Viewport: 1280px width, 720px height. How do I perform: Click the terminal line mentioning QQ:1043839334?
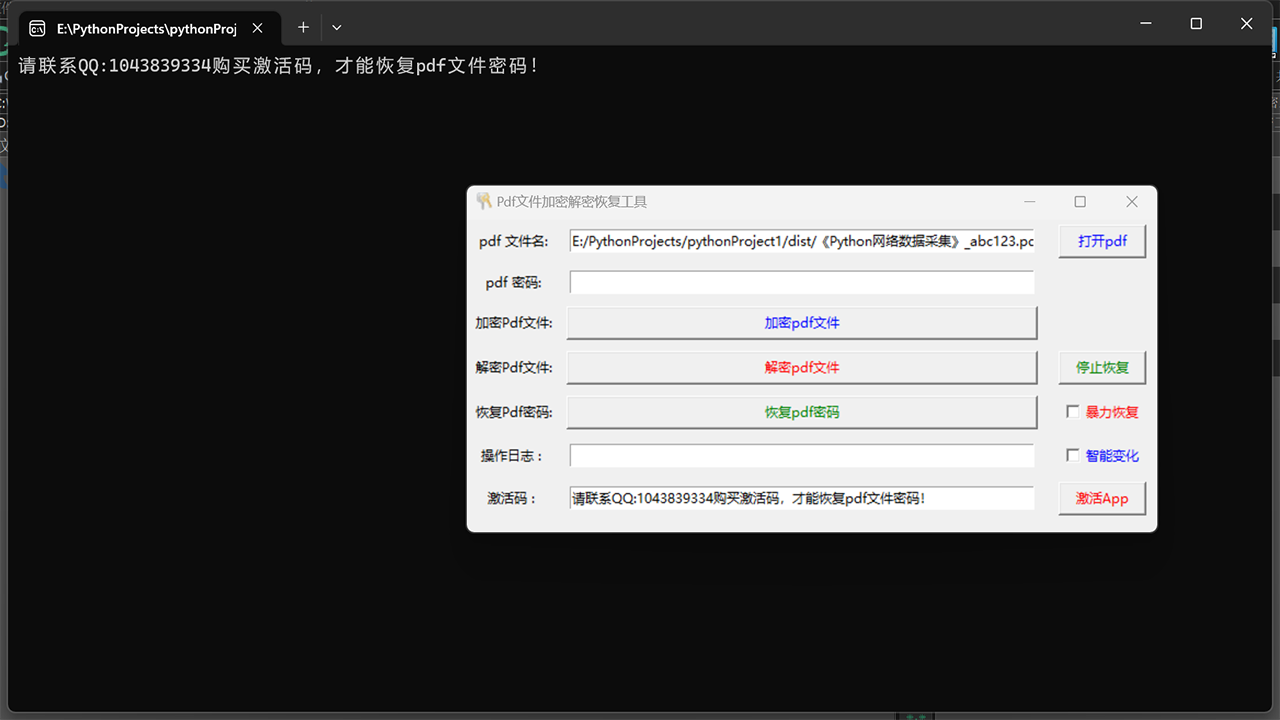pos(279,66)
